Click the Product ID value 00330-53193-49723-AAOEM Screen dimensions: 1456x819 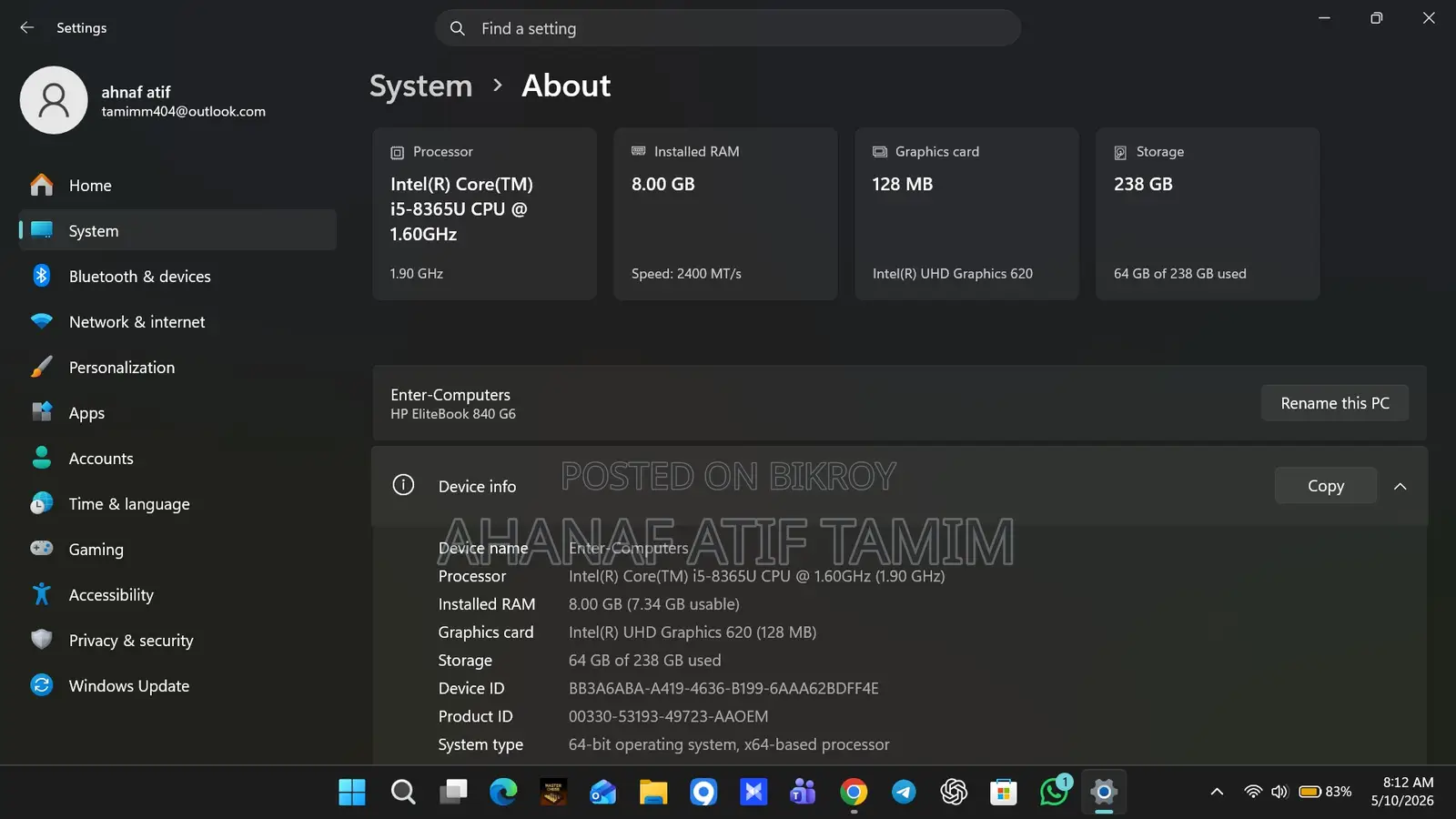668,717
